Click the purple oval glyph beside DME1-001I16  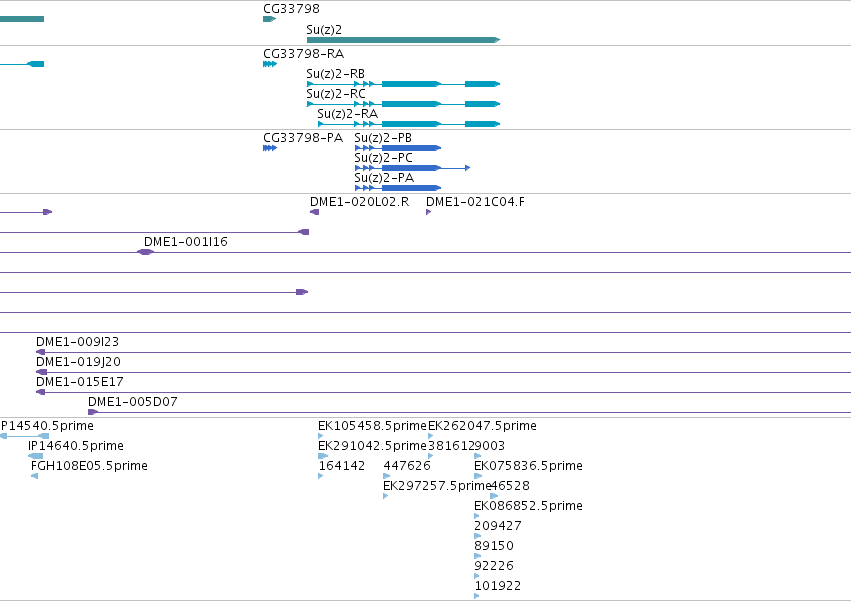(x=145, y=252)
